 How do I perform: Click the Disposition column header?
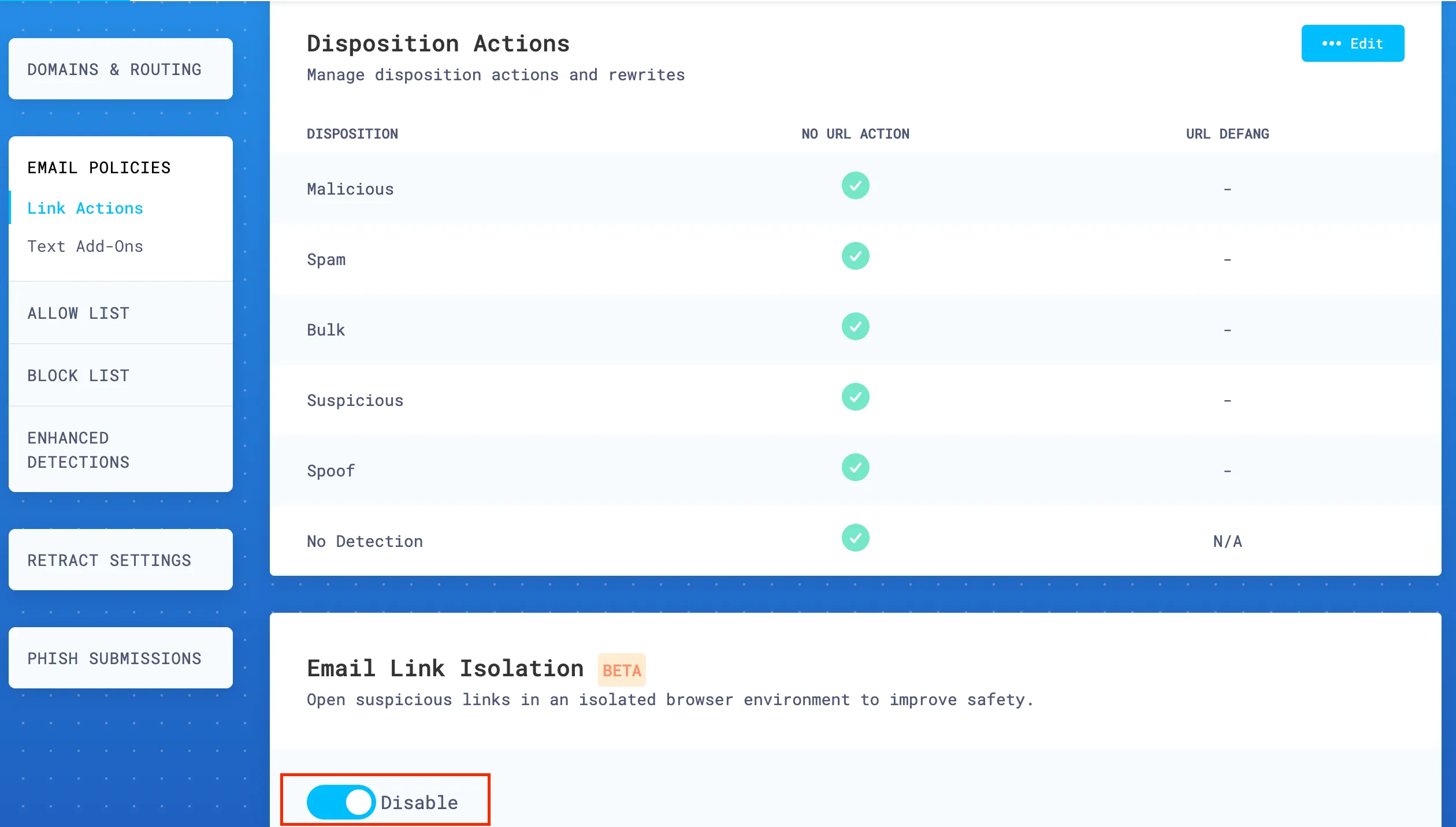pyautogui.click(x=352, y=133)
